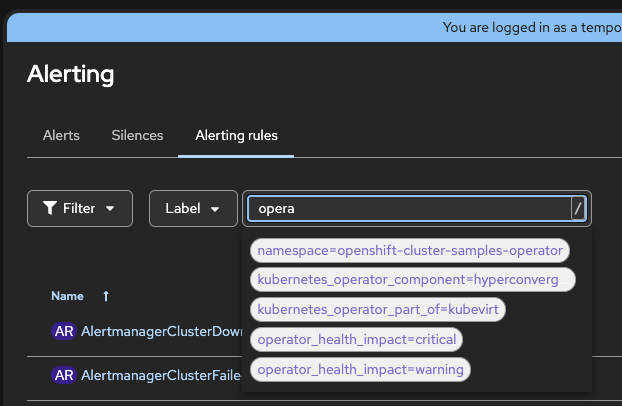The image size is (622, 406).
Task: Click the slash shortcut icon in search box
Action: point(578,208)
